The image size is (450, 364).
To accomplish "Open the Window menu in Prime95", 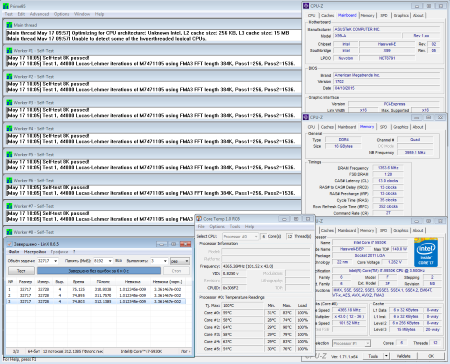I will click(82, 14).
